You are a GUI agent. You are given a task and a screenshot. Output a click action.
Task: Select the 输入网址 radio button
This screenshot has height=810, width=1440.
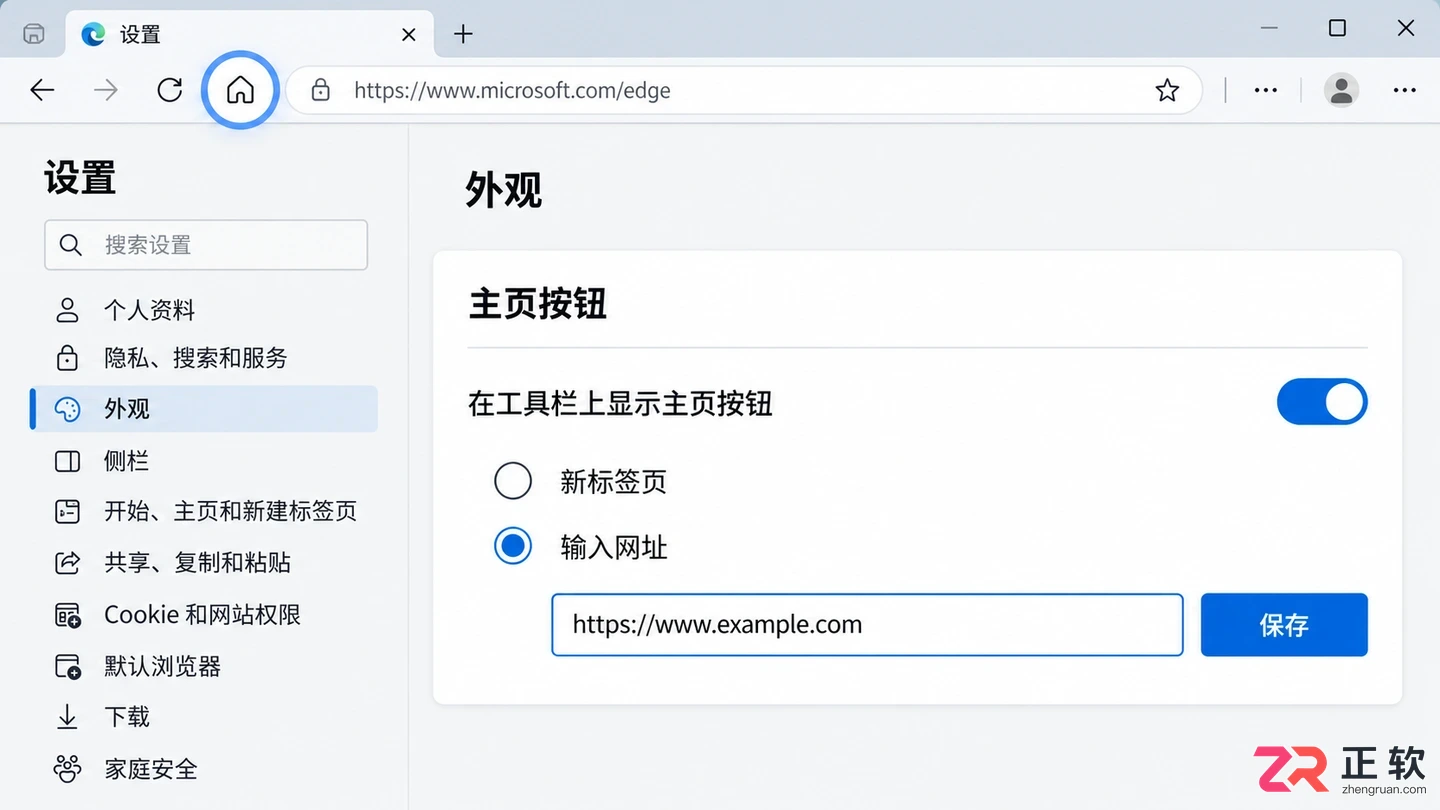tap(513, 547)
